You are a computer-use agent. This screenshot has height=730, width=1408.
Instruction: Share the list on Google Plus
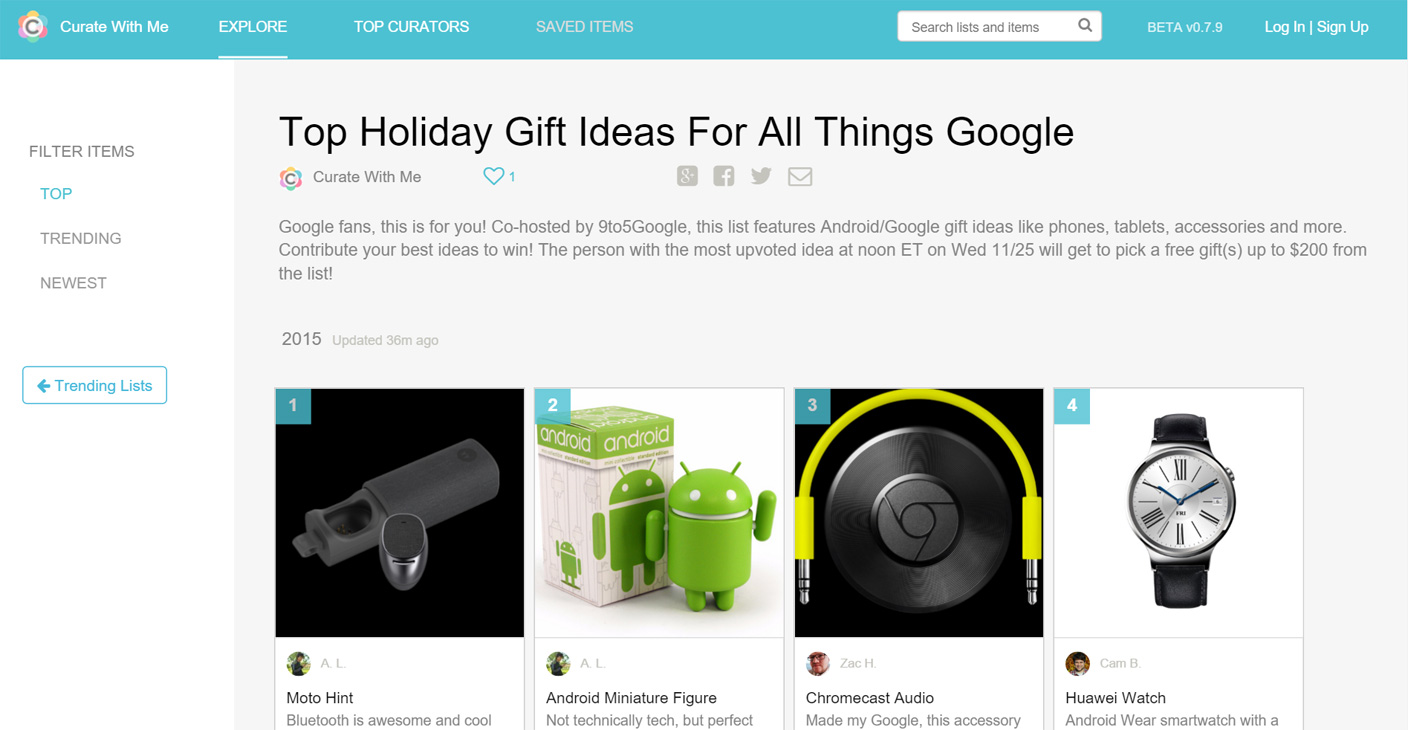(x=687, y=176)
